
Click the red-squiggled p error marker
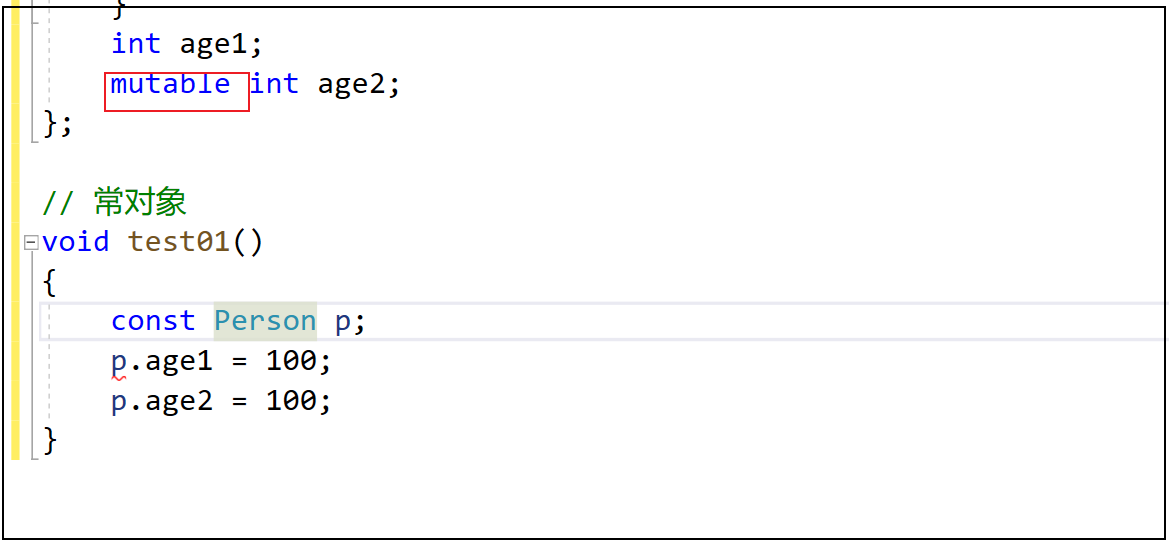119,362
